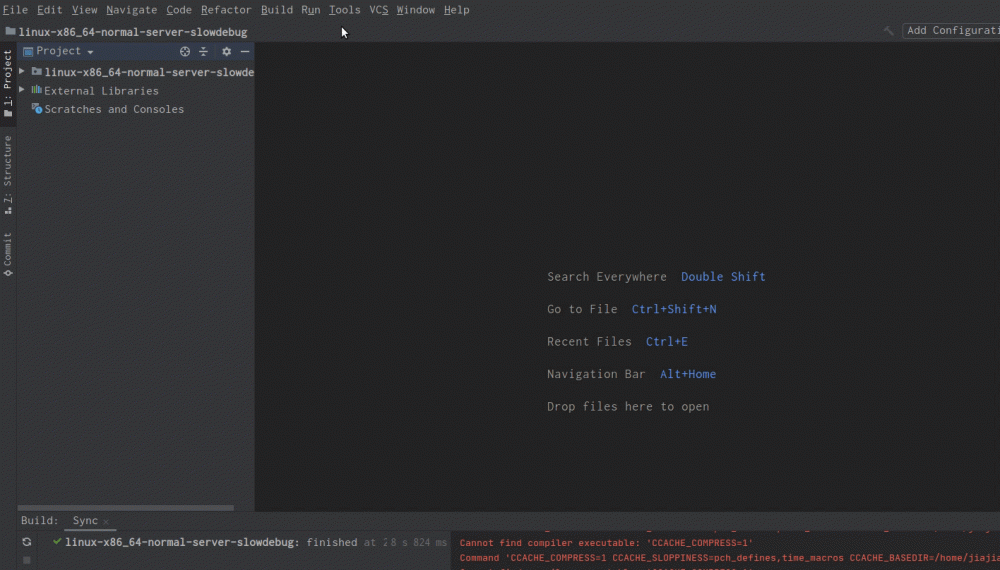The height and width of the screenshot is (570, 1000).
Task: Click the build hammer icon
Action: click(x=888, y=31)
